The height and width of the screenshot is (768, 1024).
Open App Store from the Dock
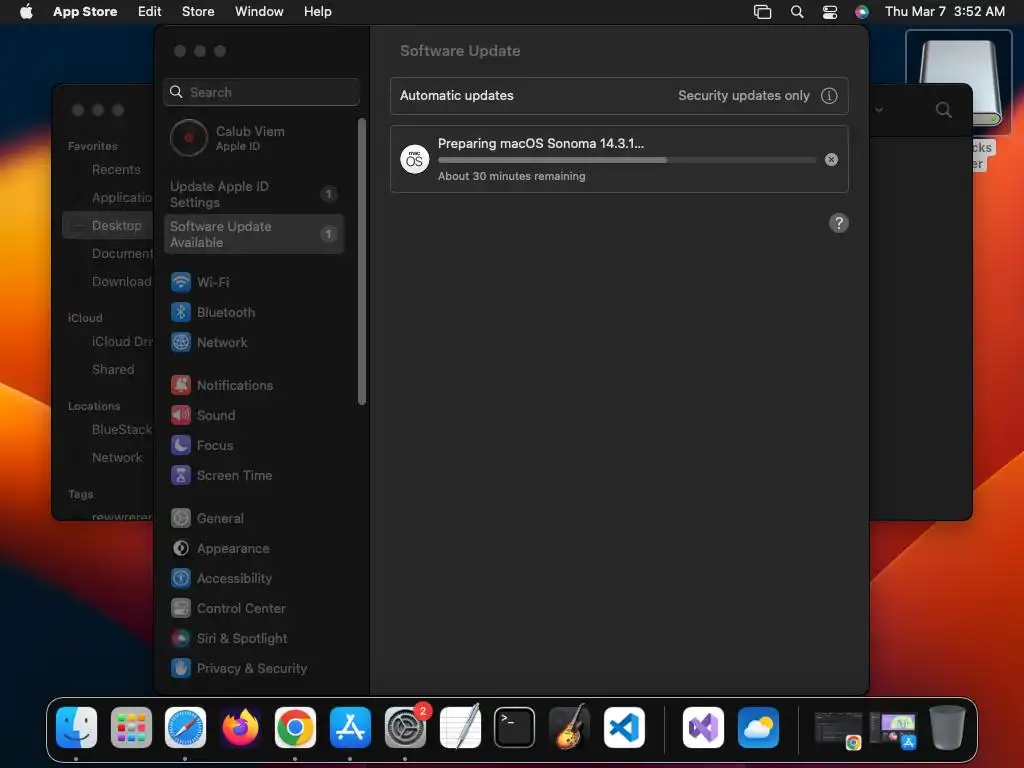pos(350,728)
